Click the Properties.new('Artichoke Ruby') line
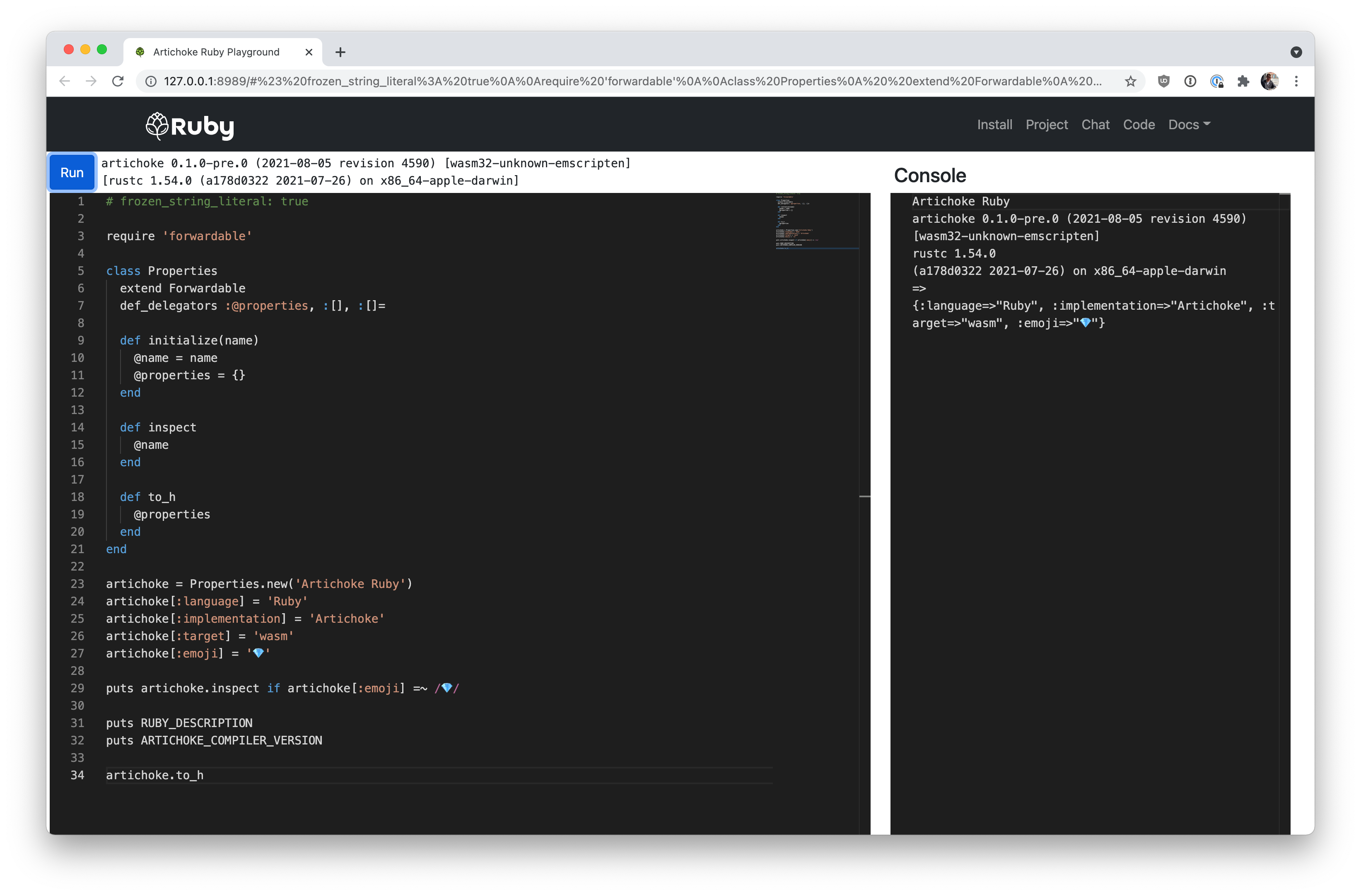1361x896 pixels. point(259,584)
